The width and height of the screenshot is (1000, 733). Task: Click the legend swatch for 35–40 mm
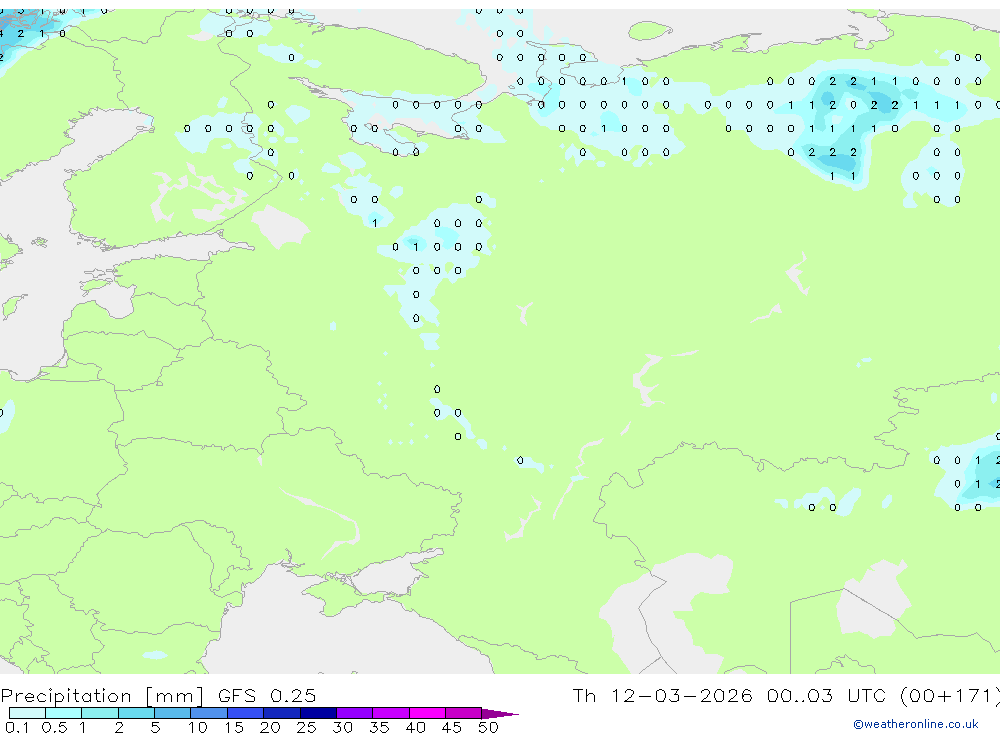pyautogui.click(x=391, y=713)
